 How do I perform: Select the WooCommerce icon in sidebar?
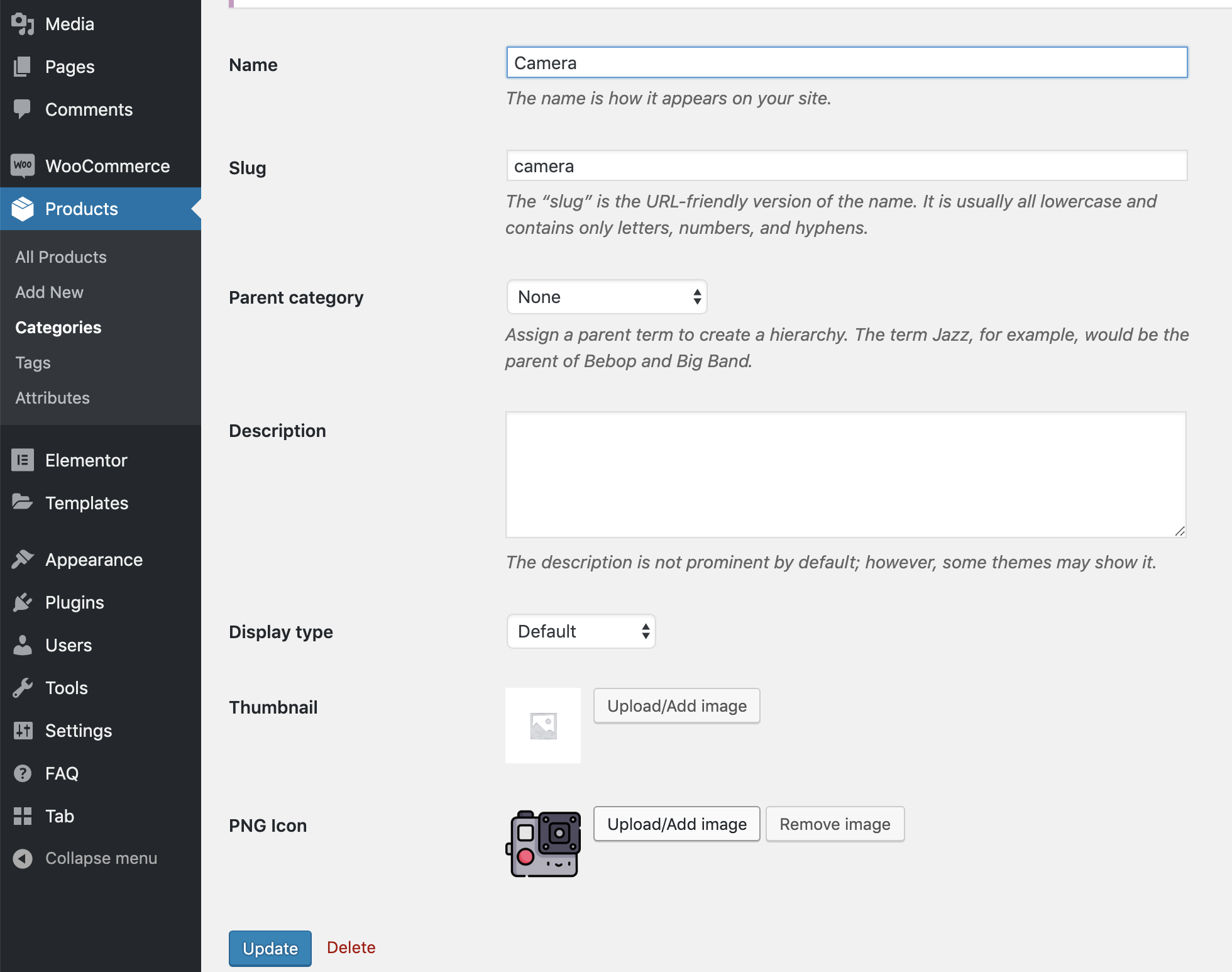[23, 165]
